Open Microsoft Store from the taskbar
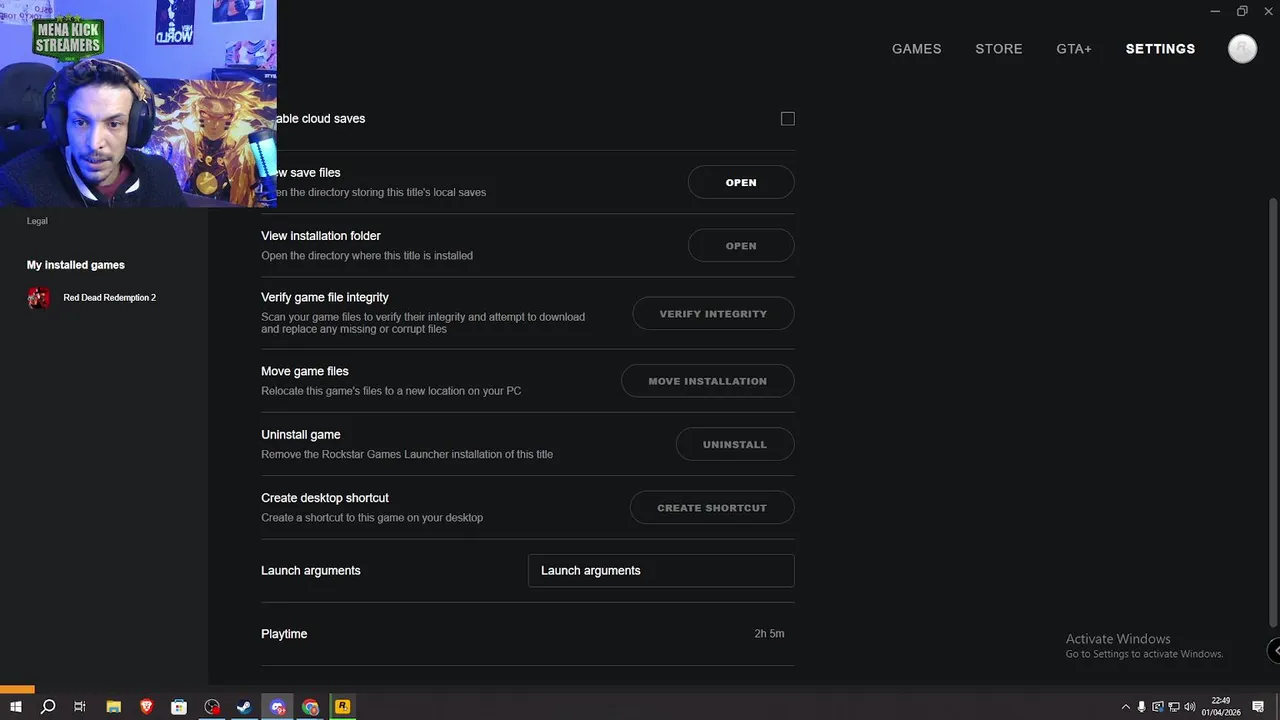This screenshot has width=1280, height=720. pyautogui.click(x=179, y=707)
